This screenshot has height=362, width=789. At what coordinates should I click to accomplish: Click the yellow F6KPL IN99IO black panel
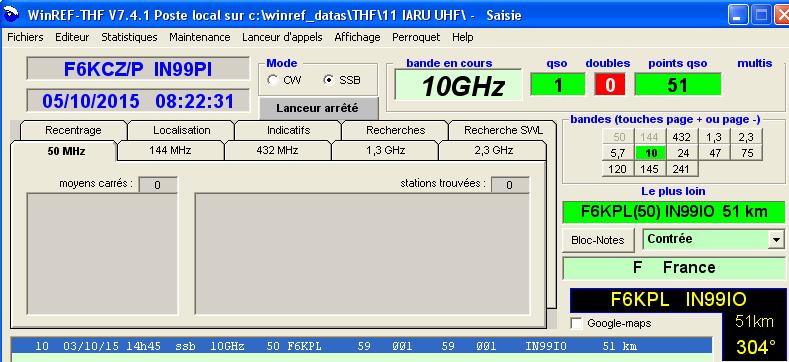point(678,300)
